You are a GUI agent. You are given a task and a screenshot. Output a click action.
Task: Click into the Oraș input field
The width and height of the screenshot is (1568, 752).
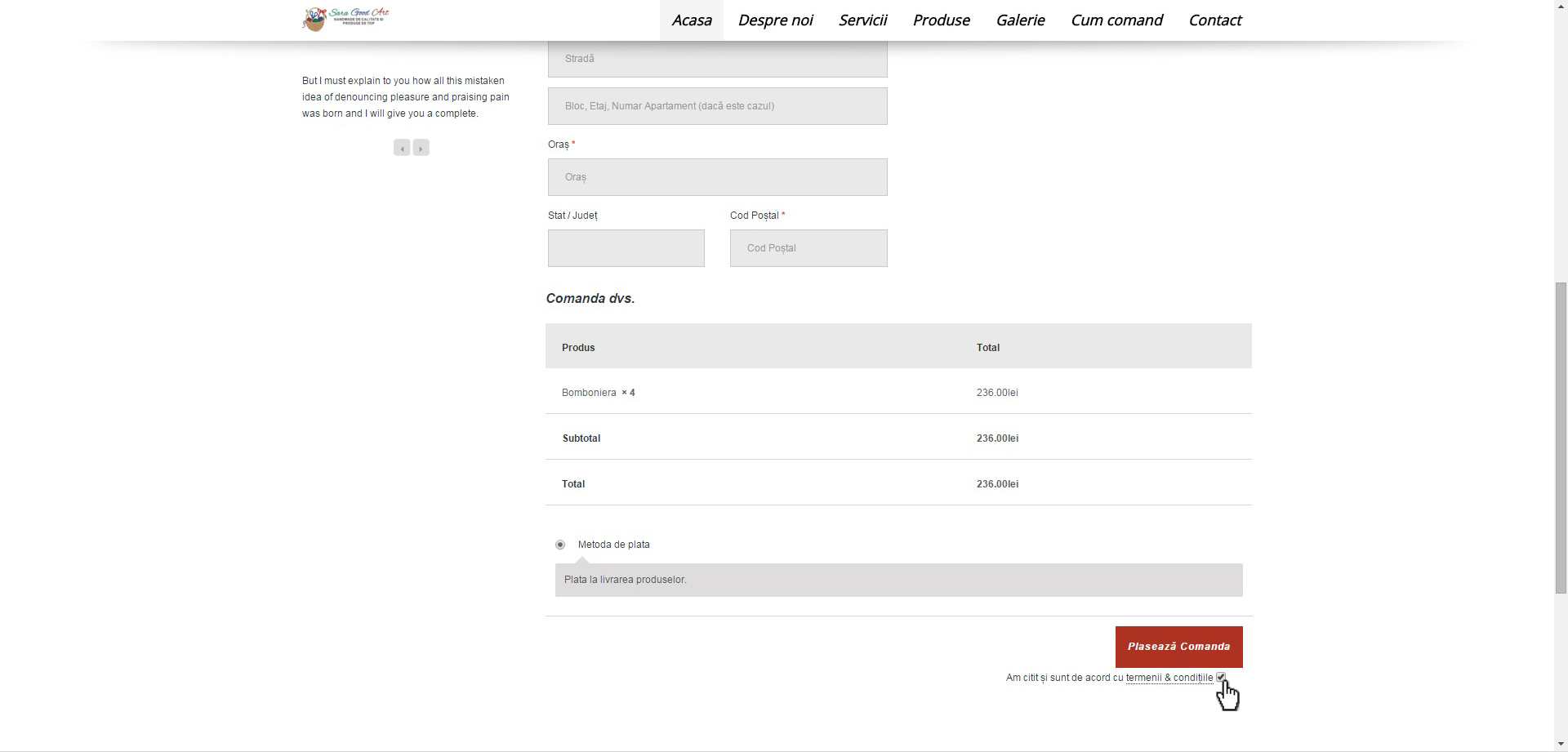click(x=717, y=177)
